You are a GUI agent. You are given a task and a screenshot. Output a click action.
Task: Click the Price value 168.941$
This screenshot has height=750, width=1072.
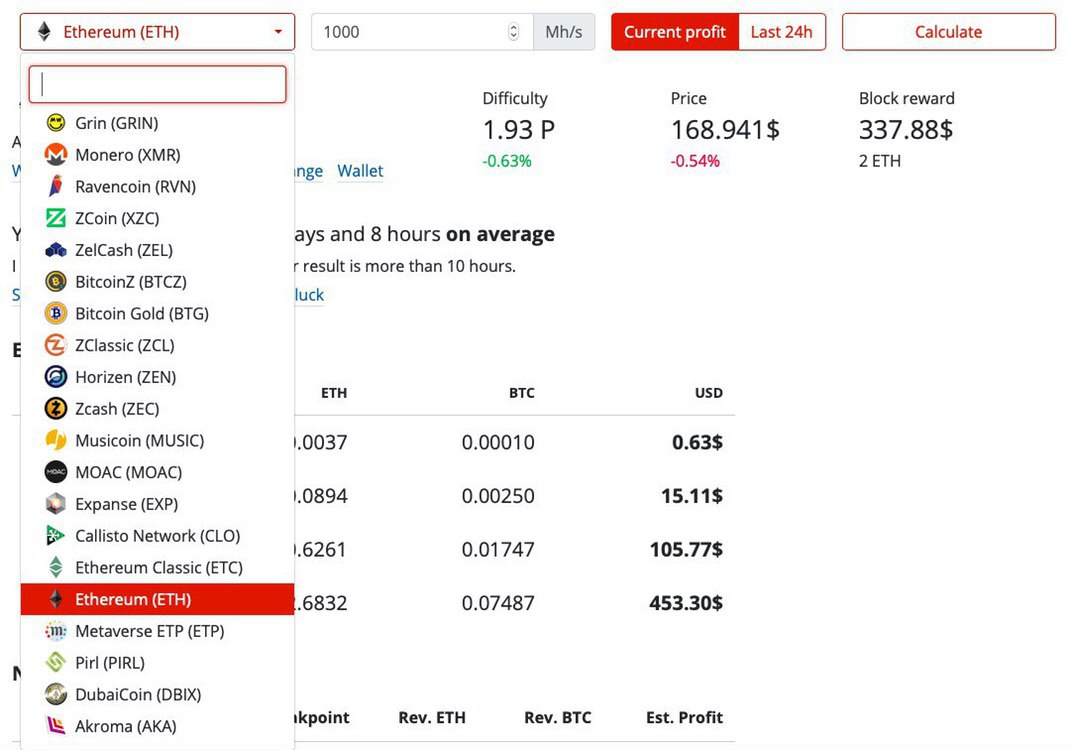pyautogui.click(x=725, y=129)
